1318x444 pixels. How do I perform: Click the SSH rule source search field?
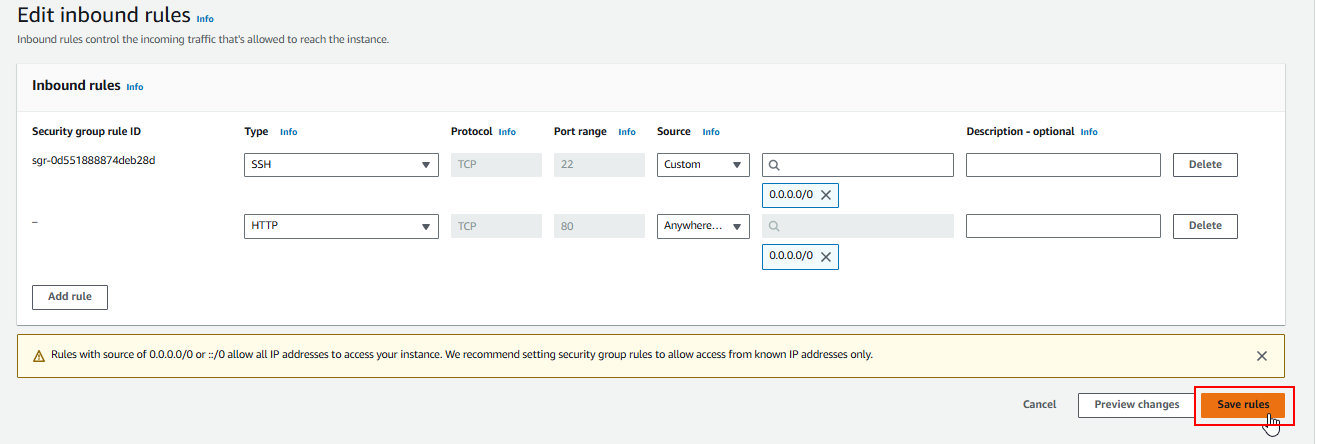[866, 165]
